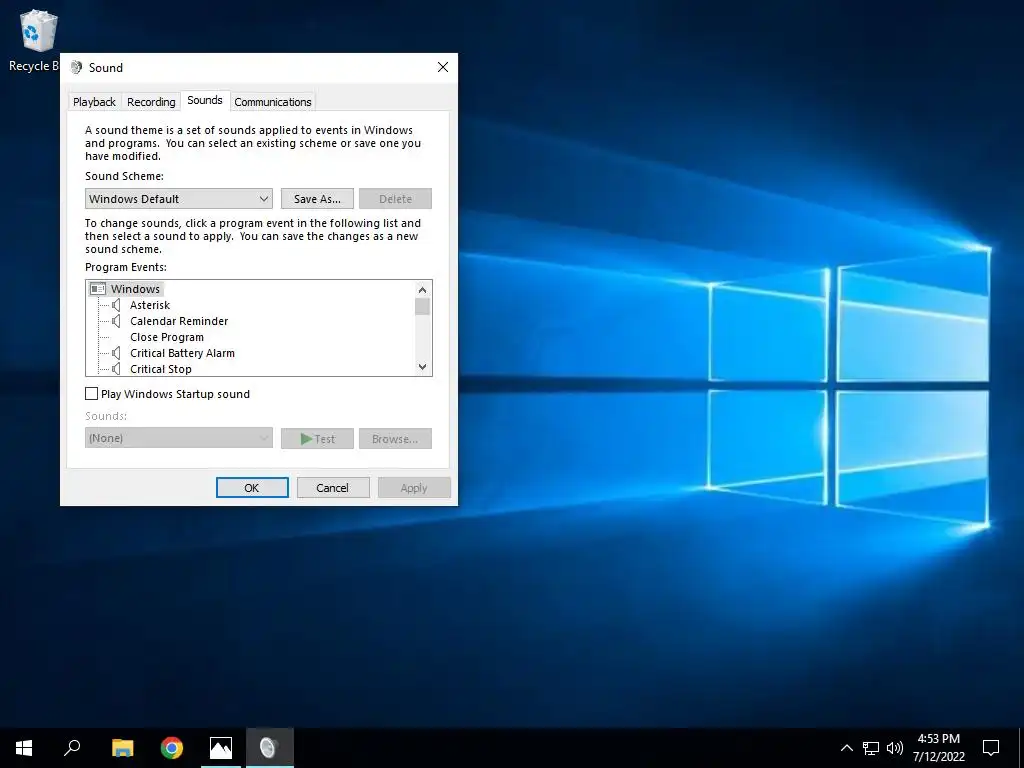1024x768 pixels.
Task: Click the speaker icon beside Critical Battery Alarm
Action: coord(116,353)
